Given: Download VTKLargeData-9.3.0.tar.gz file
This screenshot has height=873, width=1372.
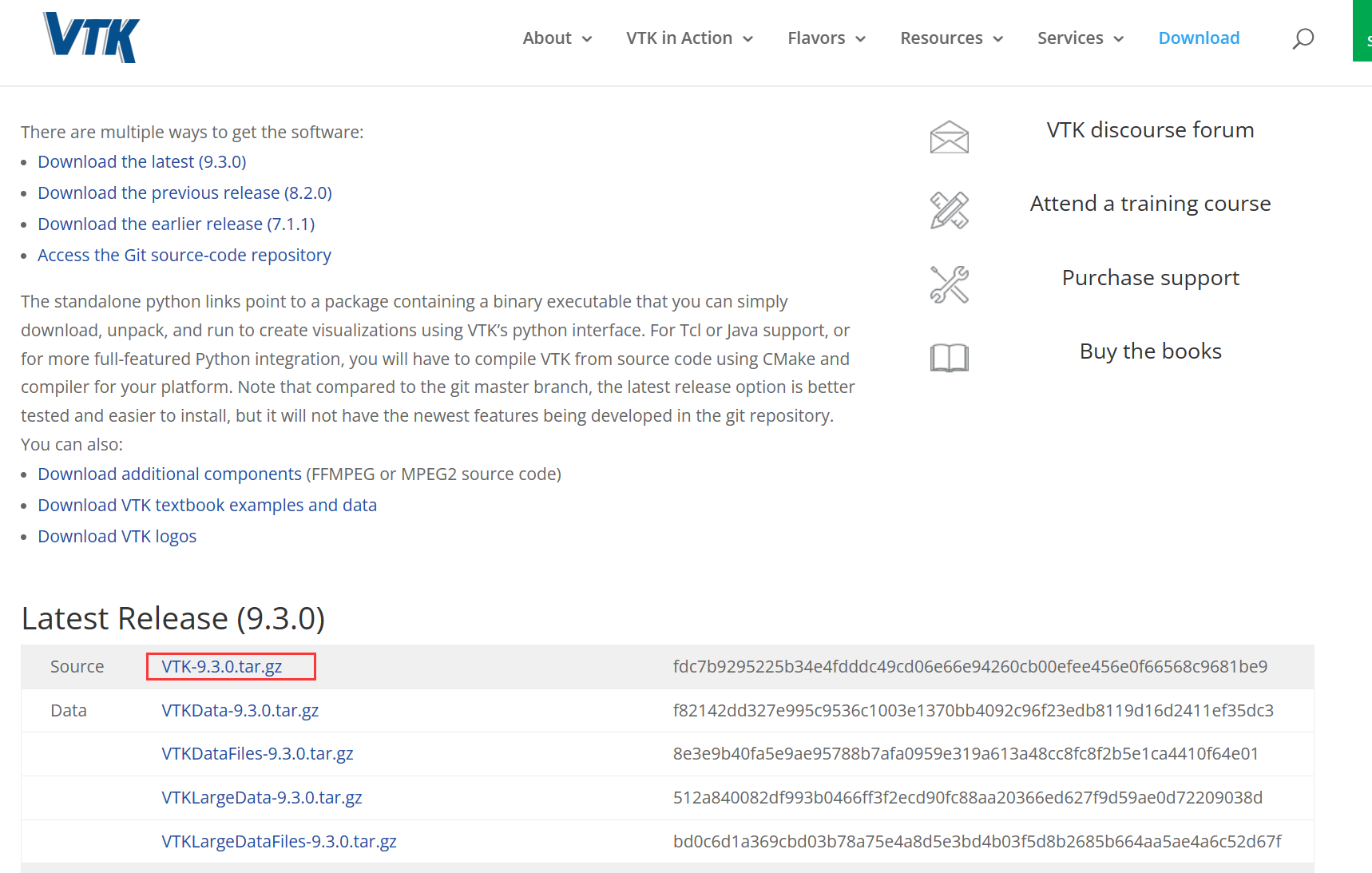Looking at the screenshot, I should (261, 798).
